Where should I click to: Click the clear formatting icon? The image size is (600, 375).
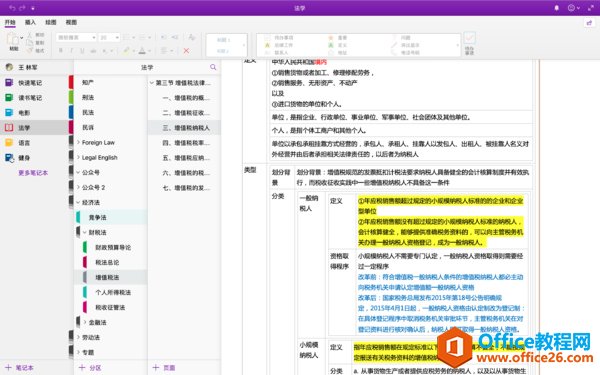tap(191, 37)
